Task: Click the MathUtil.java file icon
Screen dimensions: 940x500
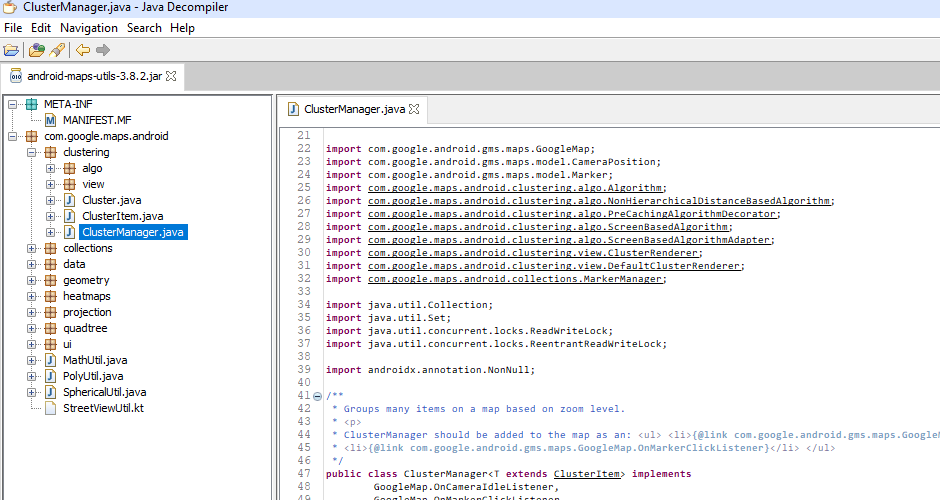Action: pyautogui.click(x=51, y=360)
